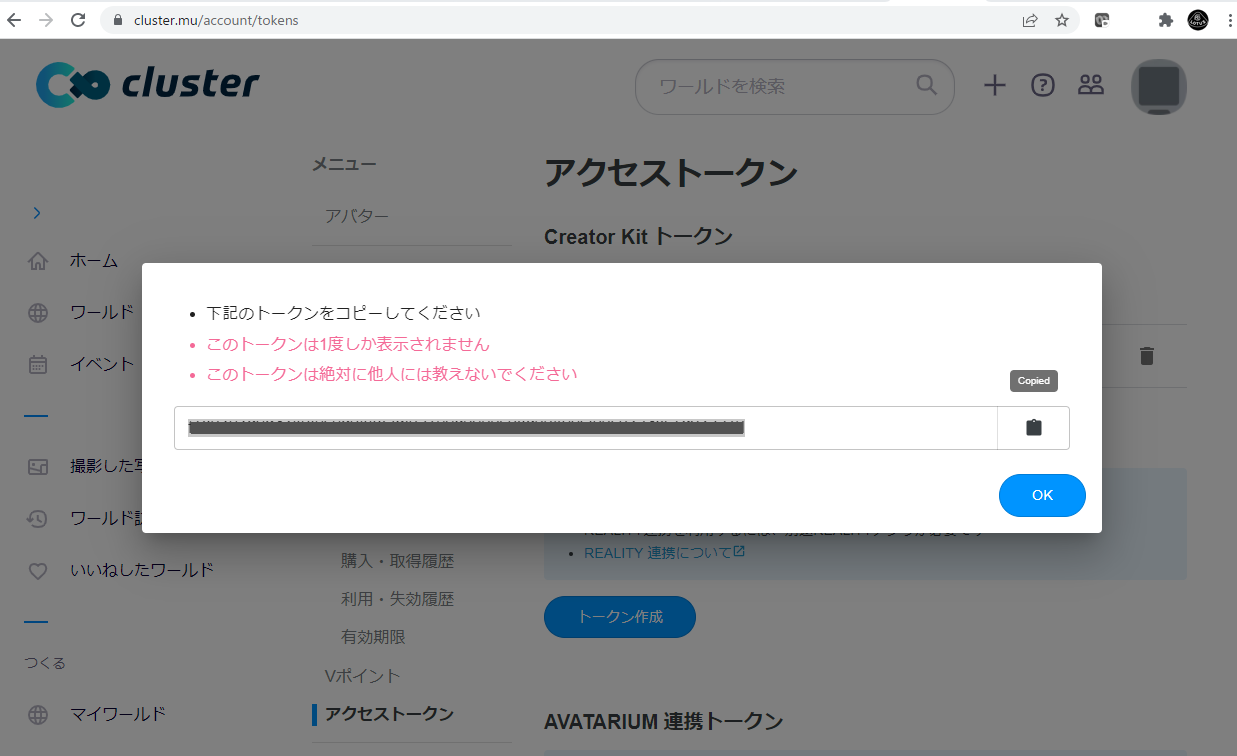Copy the token with the clipboard icon
Screen dimensions: 1237x756
pos(1033,428)
